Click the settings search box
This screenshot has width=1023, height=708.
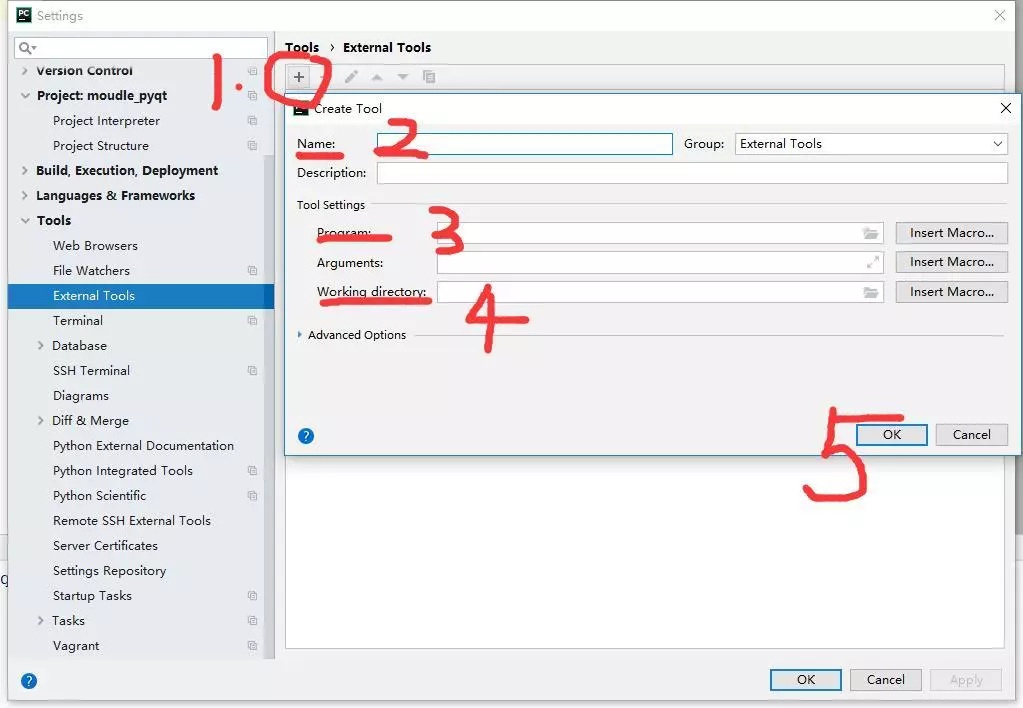[141, 48]
